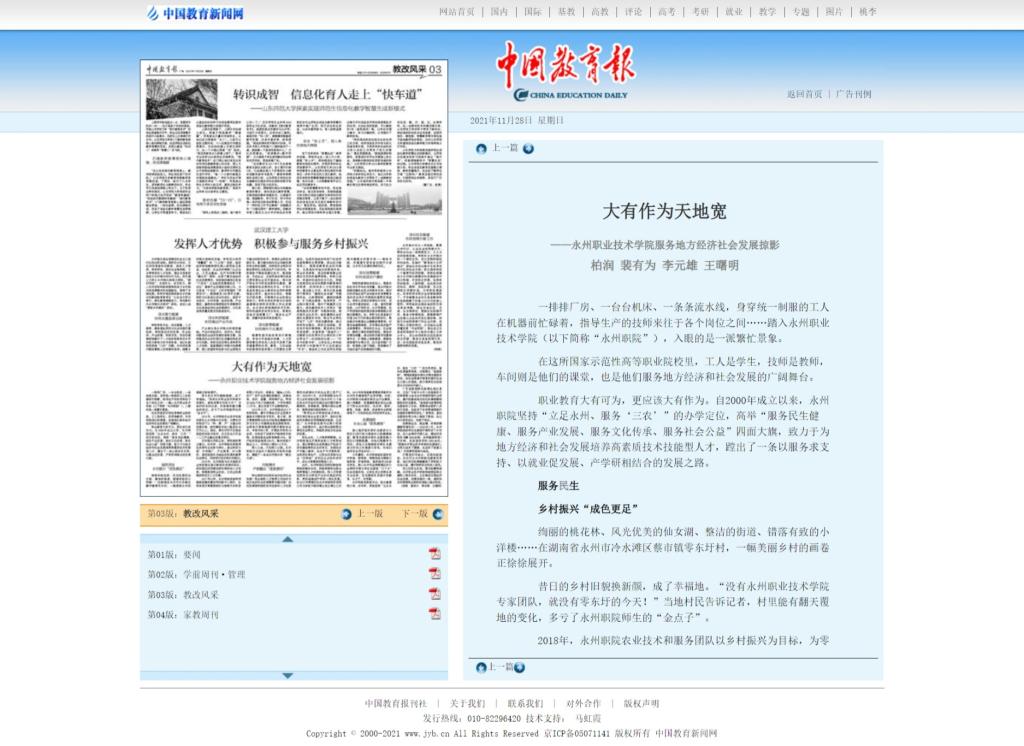
Task: Download the PDF for 第01版 要闻
Action: tap(435, 554)
